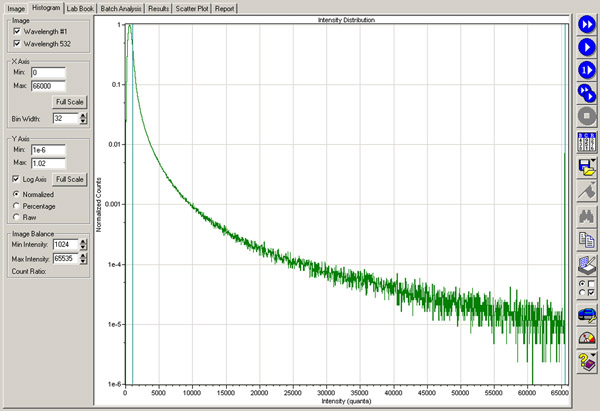Switch to the Batch Analysis tab

(121, 8)
